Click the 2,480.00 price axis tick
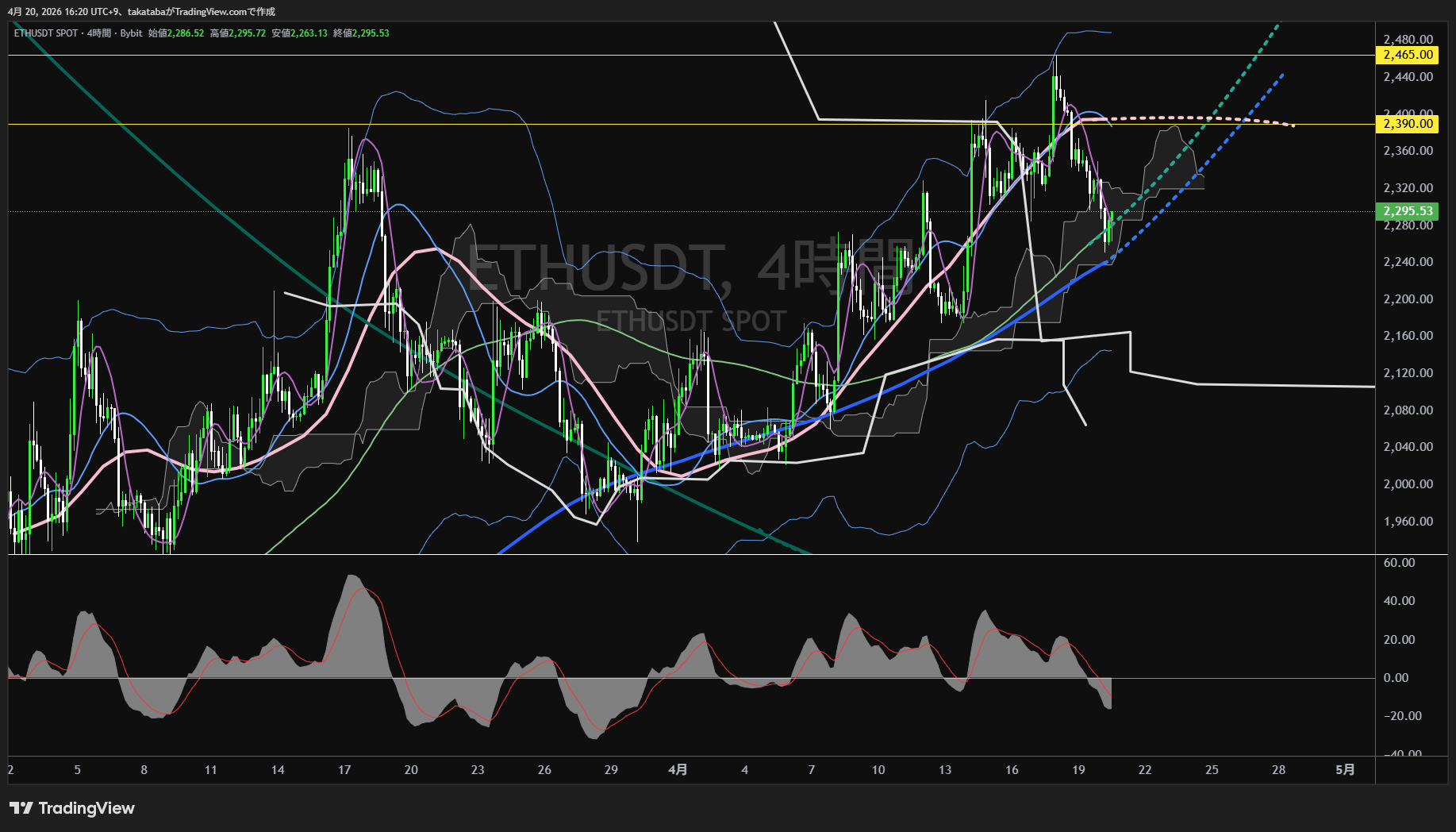The width and height of the screenshot is (1456, 832). [x=1408, y=40]
